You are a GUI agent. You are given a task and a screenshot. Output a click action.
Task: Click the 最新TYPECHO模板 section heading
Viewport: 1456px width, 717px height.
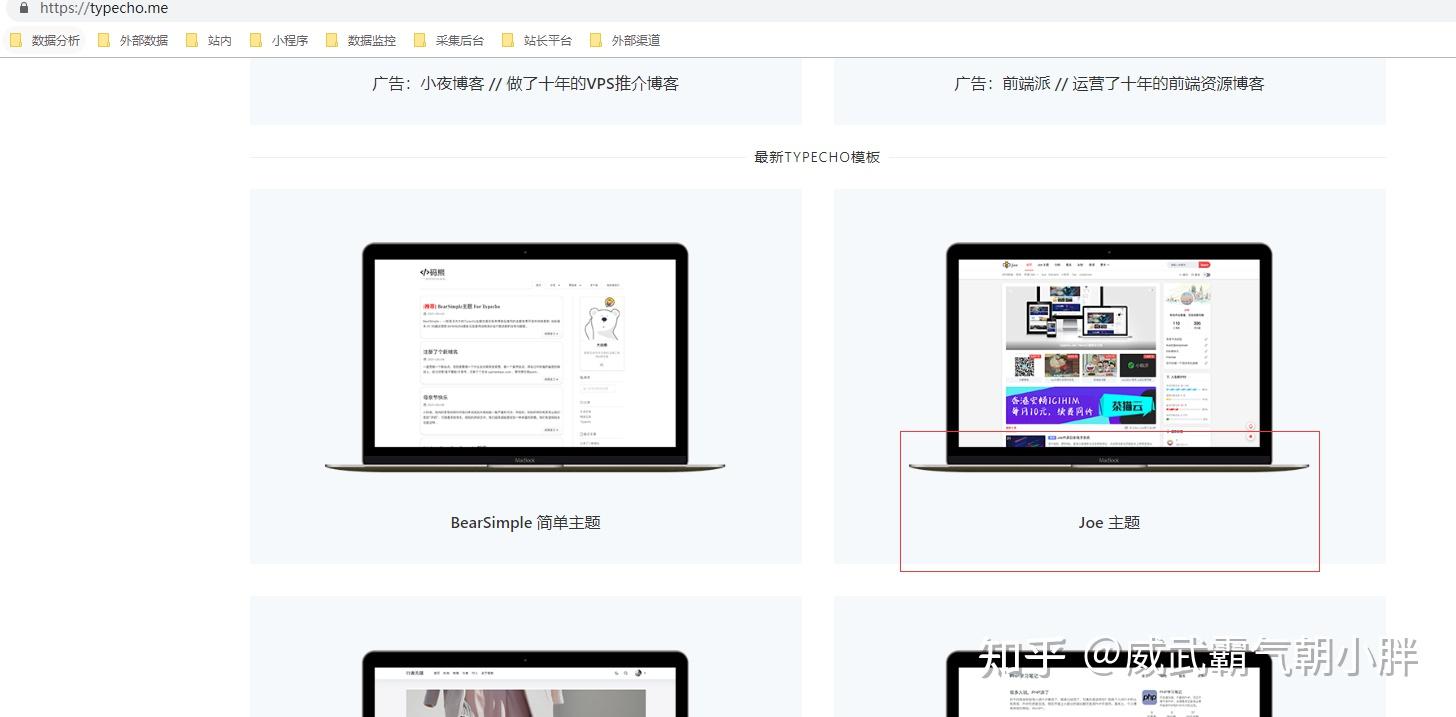(817, 157)
